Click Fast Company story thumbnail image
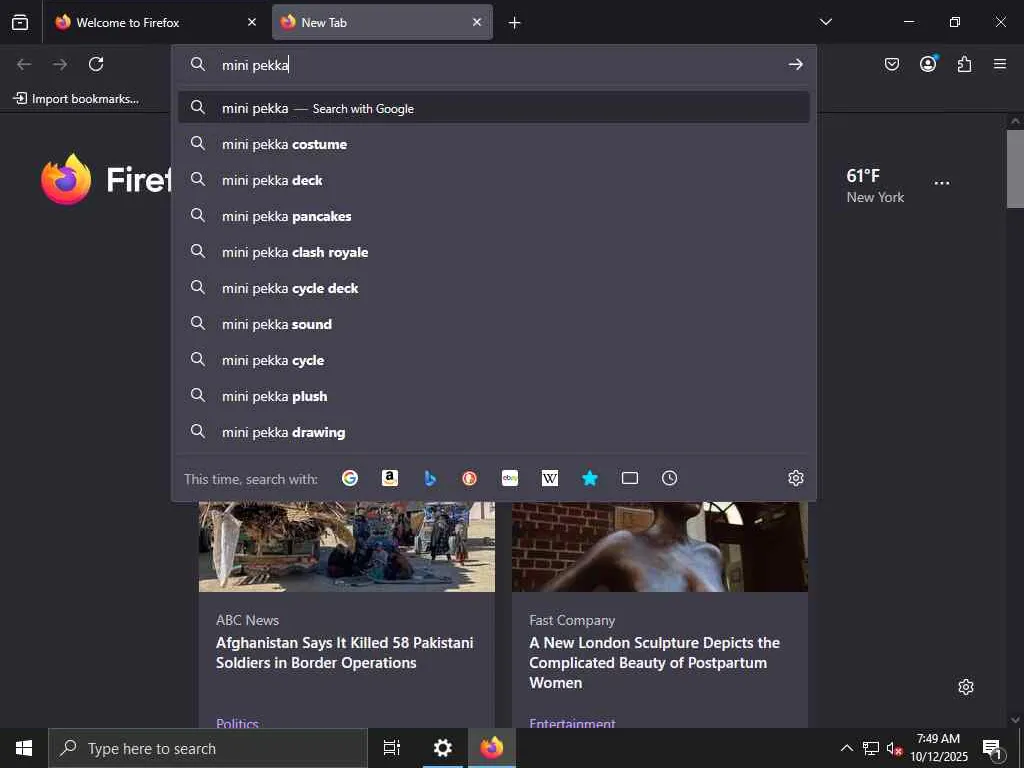This screenshot has height=768, width=1024. (660, 547)
